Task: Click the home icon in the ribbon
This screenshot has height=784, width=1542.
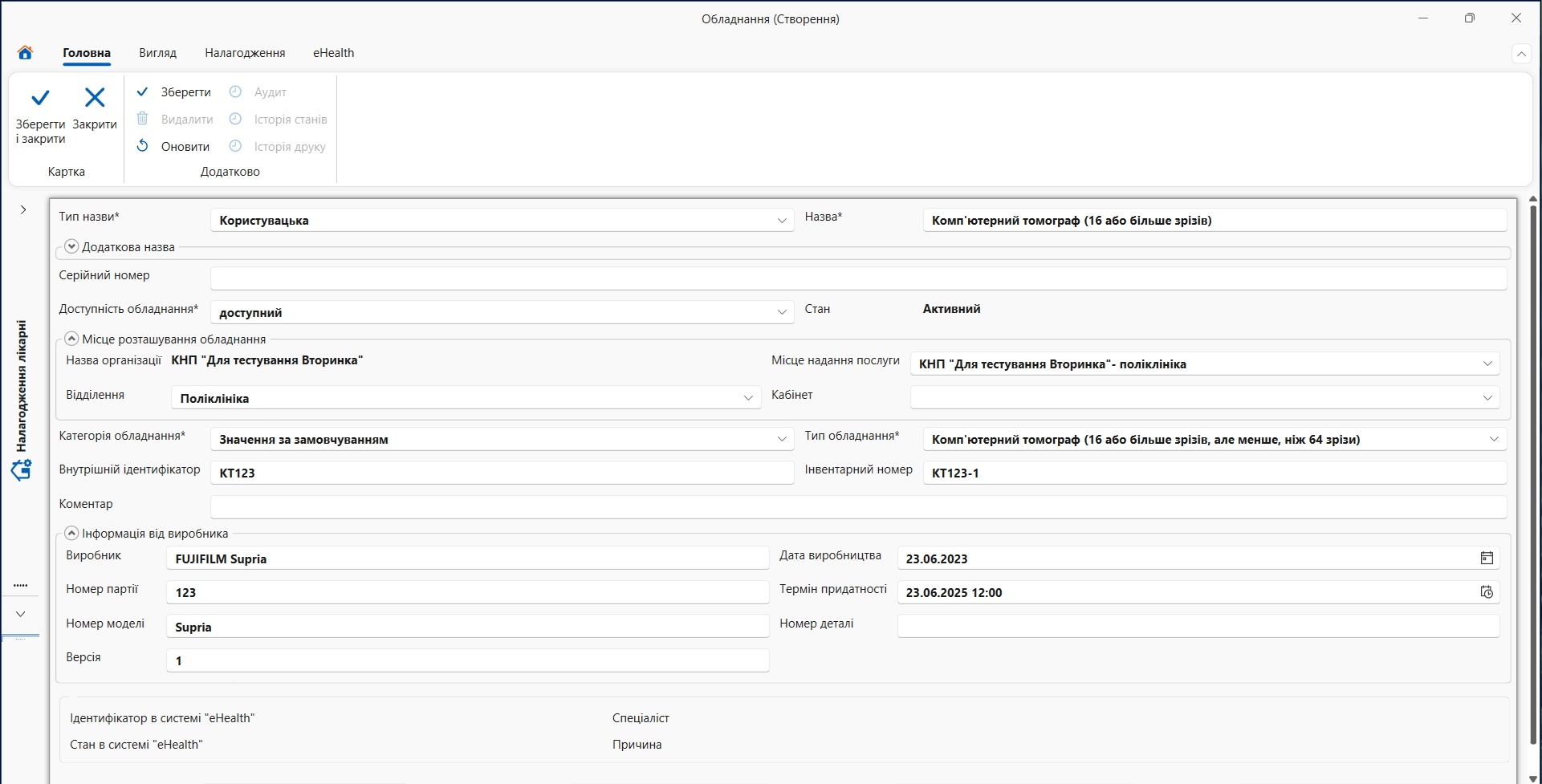Action: [25, 53]
